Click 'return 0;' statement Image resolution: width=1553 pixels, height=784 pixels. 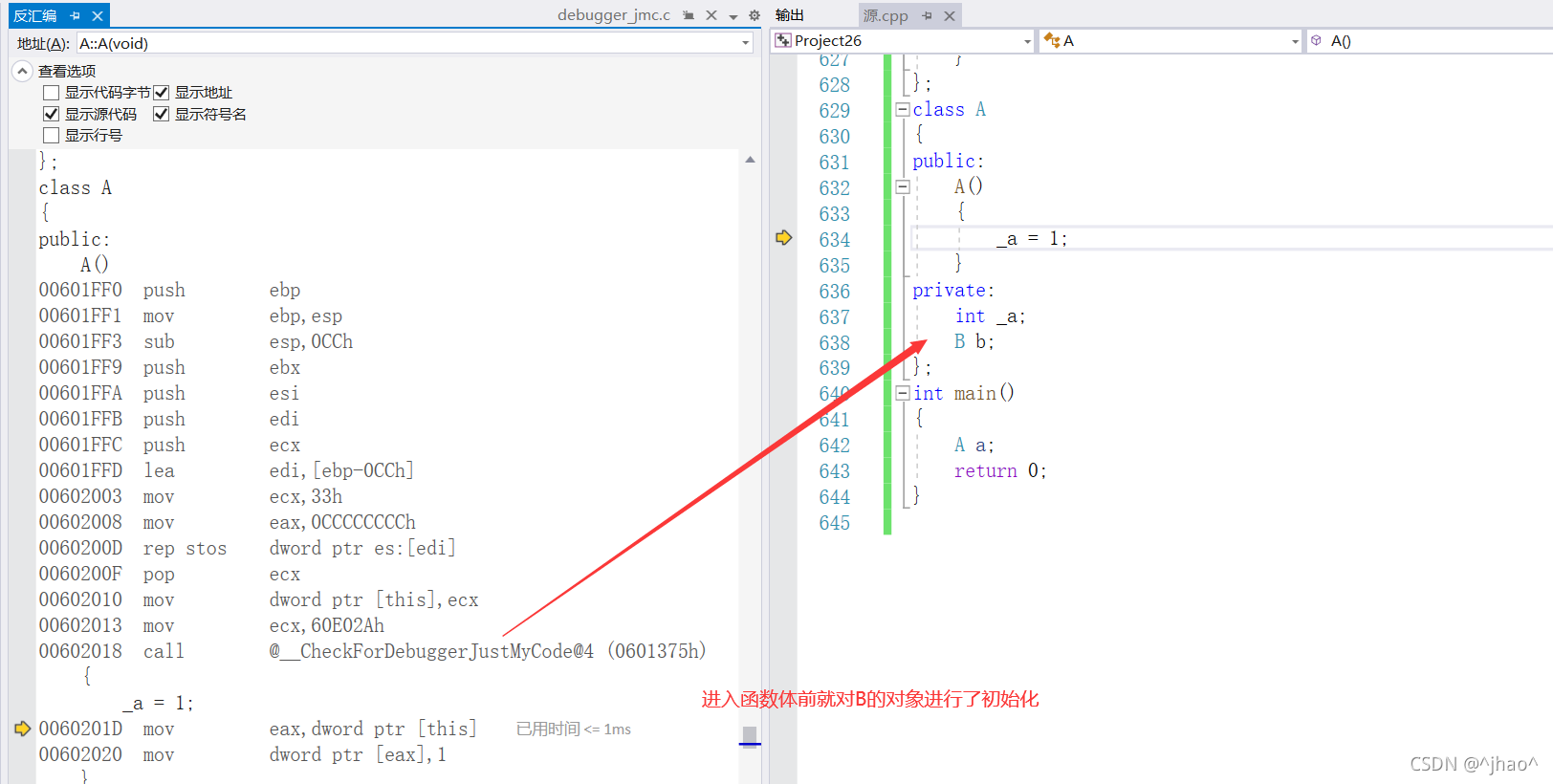[x=1000, y=470]
